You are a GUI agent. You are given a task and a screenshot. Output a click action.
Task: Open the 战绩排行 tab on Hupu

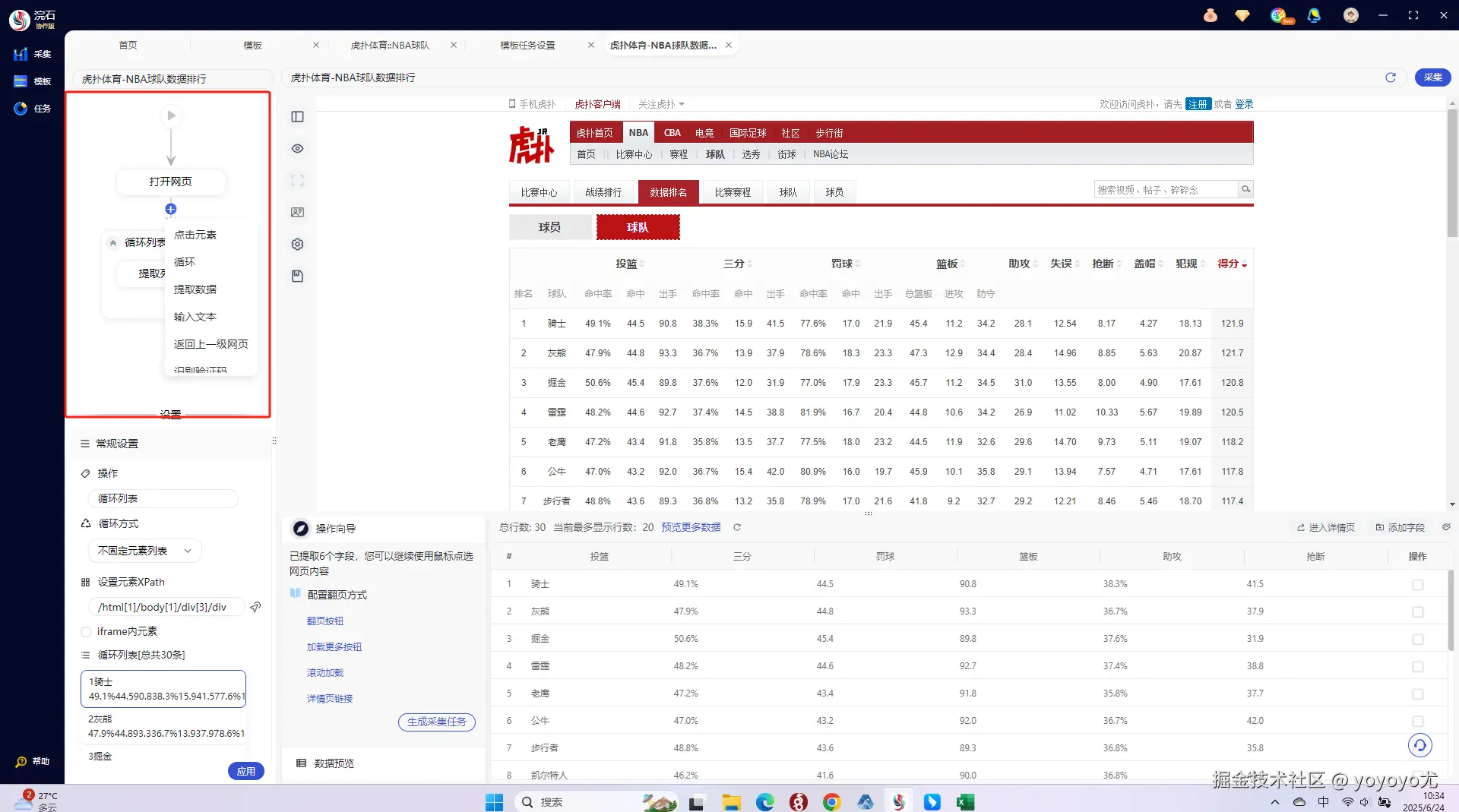point(603,192)
